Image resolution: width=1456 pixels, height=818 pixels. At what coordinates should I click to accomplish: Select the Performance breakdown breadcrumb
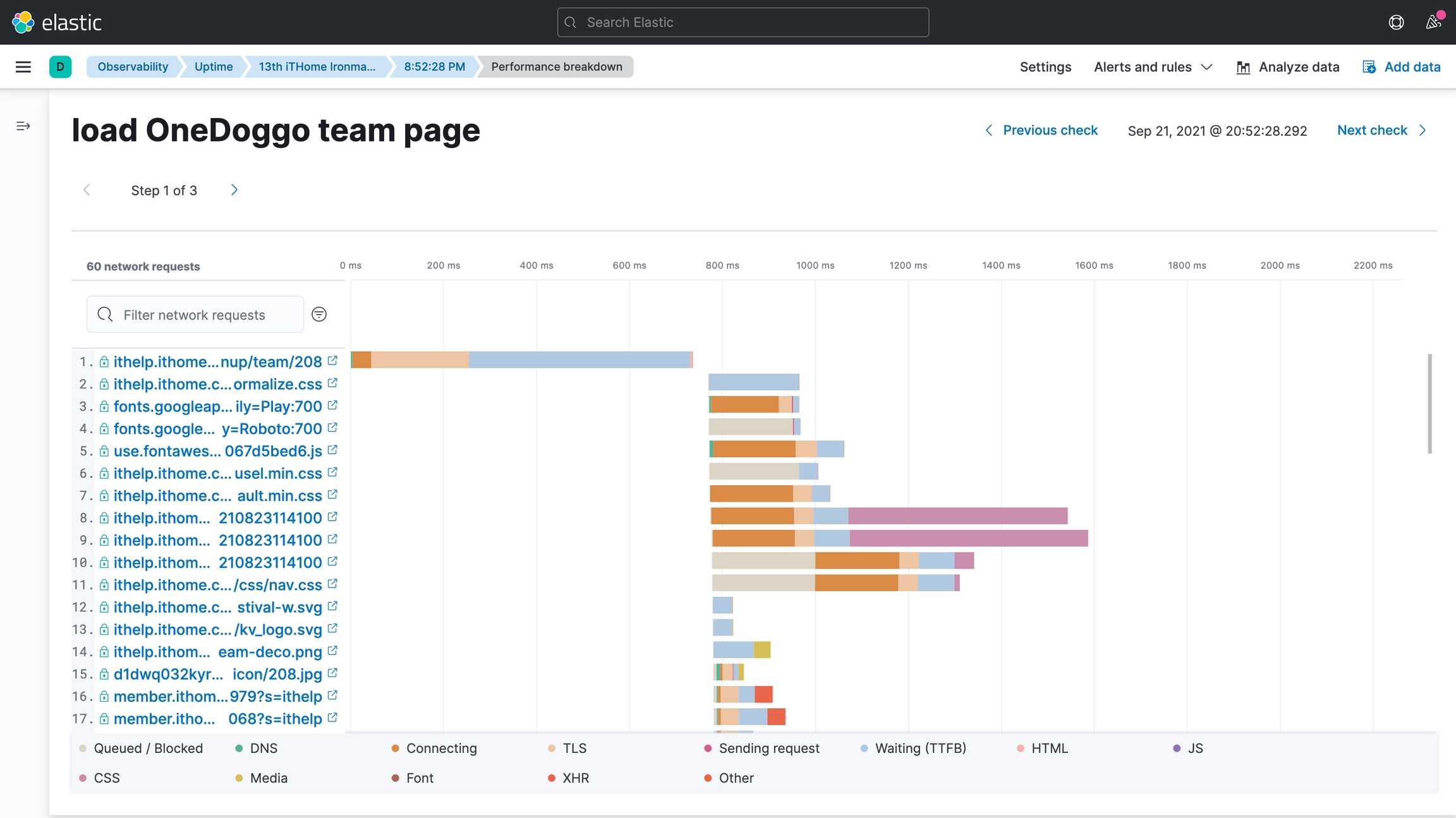point(557,67)
